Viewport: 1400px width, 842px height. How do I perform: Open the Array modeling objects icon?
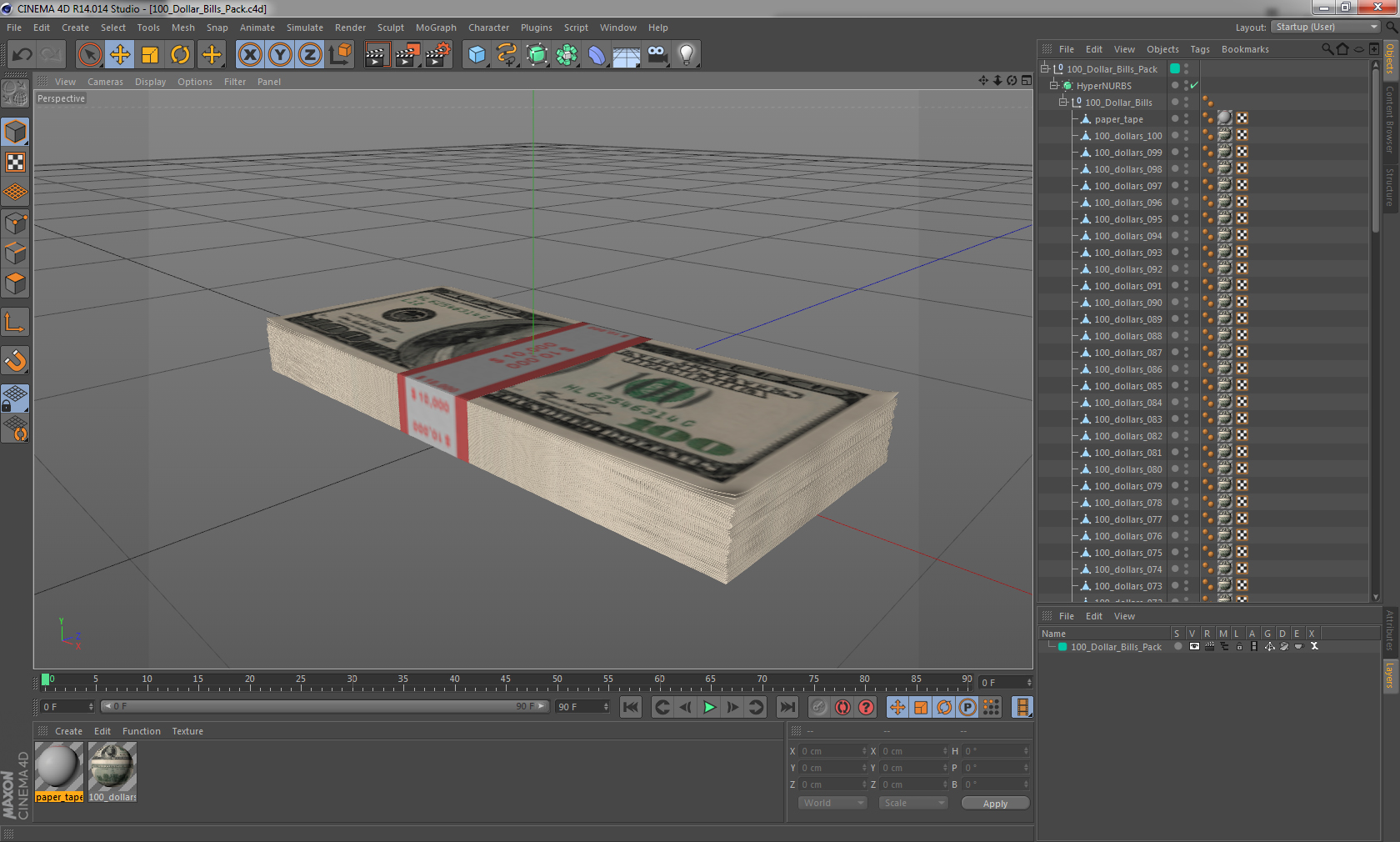pos(567,55)
